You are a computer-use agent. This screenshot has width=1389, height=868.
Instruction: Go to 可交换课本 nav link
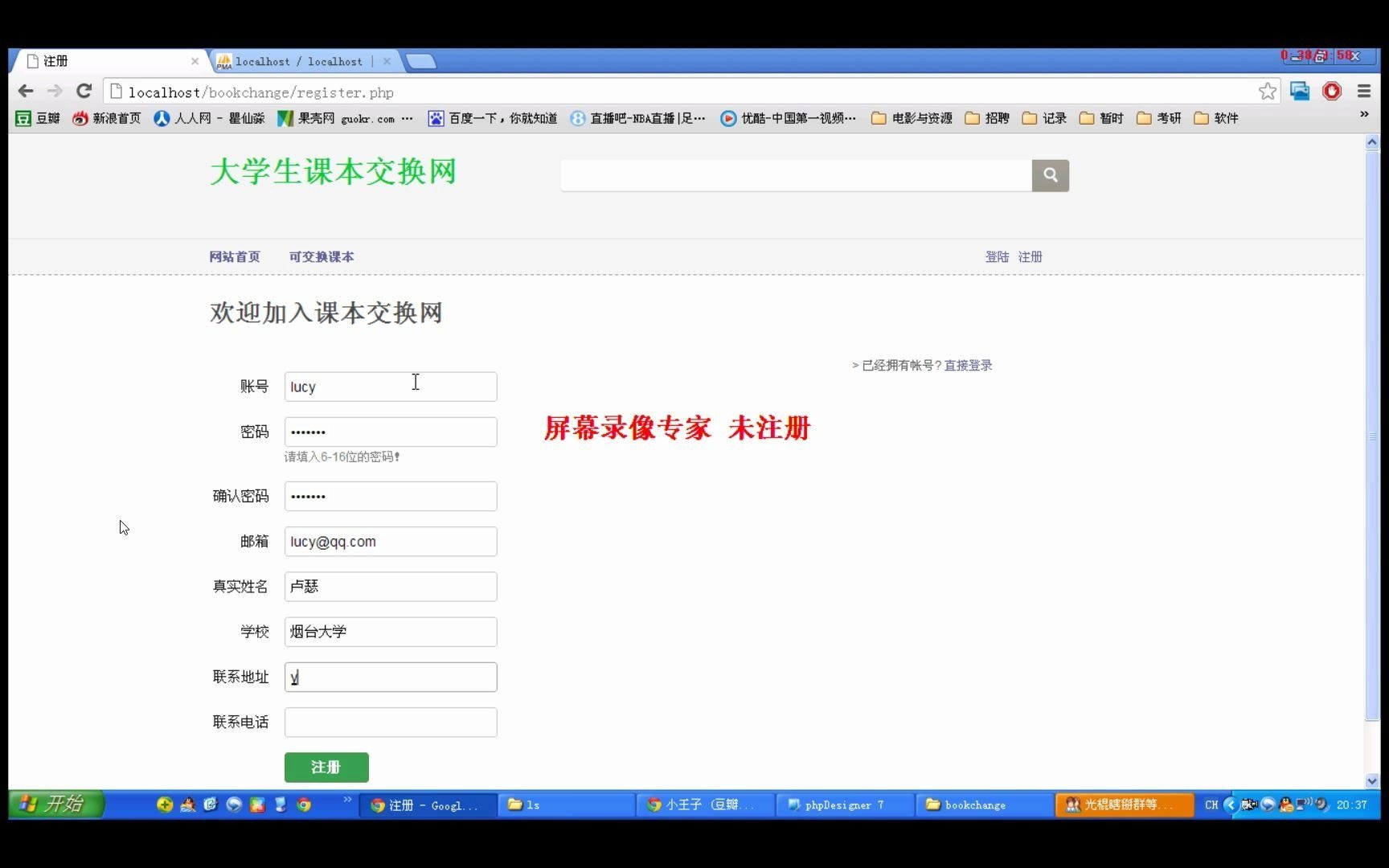(x=322, y=257)
